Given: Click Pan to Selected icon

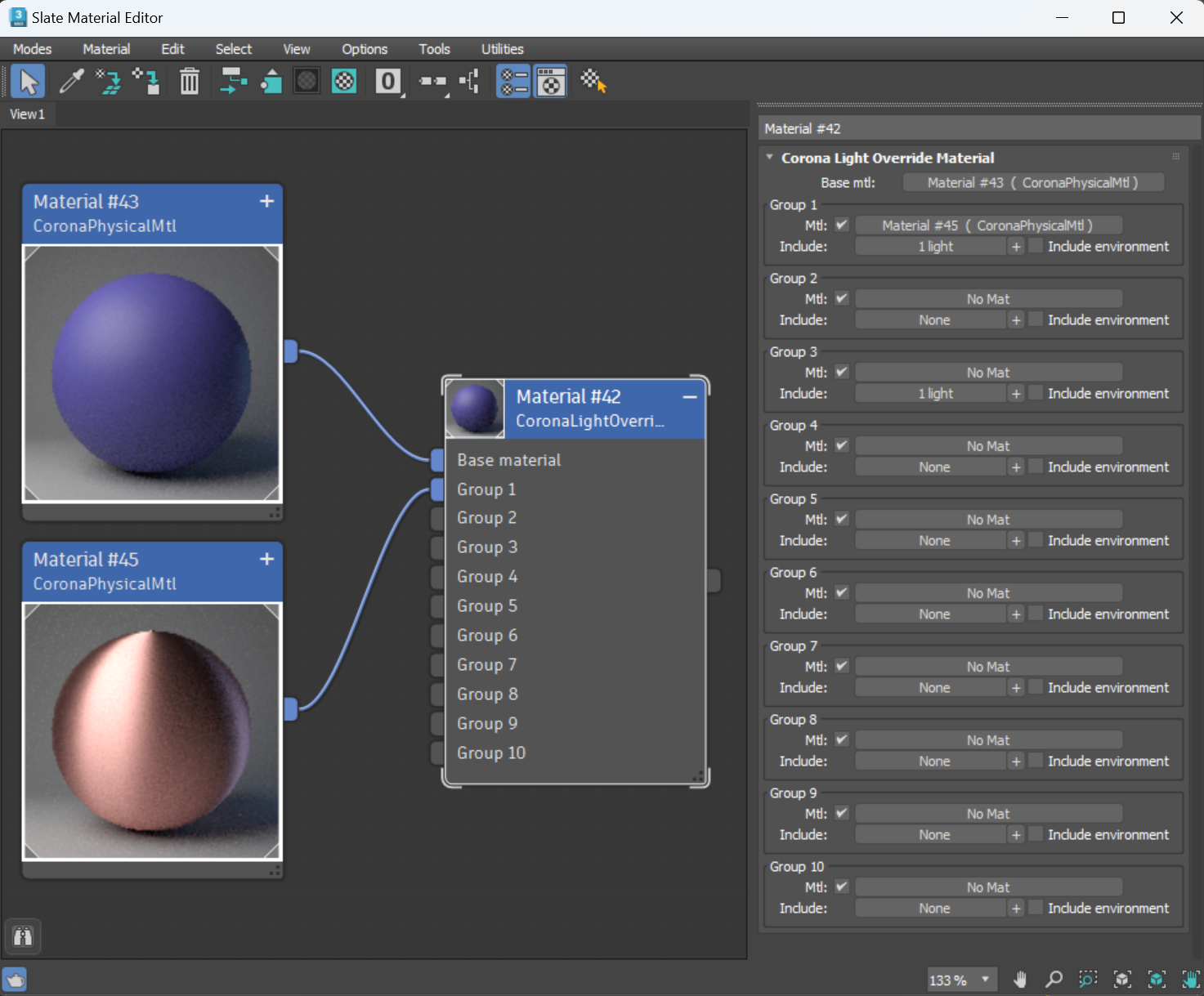Looking at the screenshot, I should (x=1191, y=979).
